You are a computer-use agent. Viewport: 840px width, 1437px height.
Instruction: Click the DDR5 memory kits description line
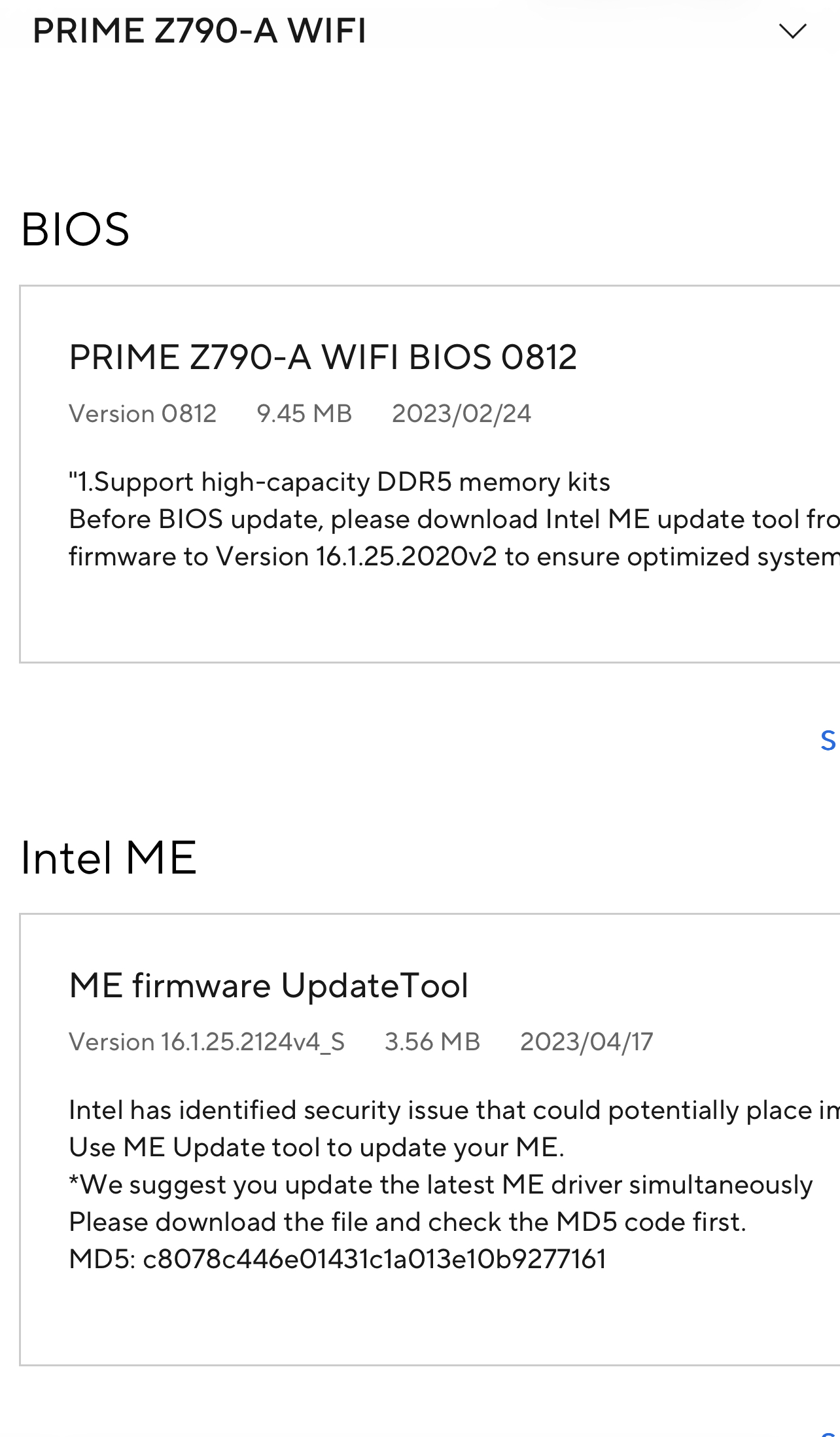(340, 482)
